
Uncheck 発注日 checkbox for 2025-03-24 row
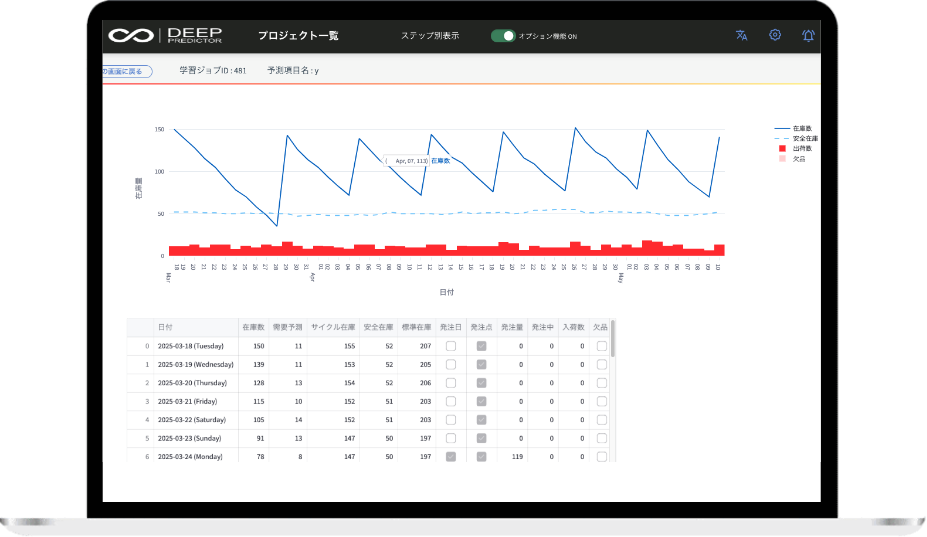click(x=451, y=456)
